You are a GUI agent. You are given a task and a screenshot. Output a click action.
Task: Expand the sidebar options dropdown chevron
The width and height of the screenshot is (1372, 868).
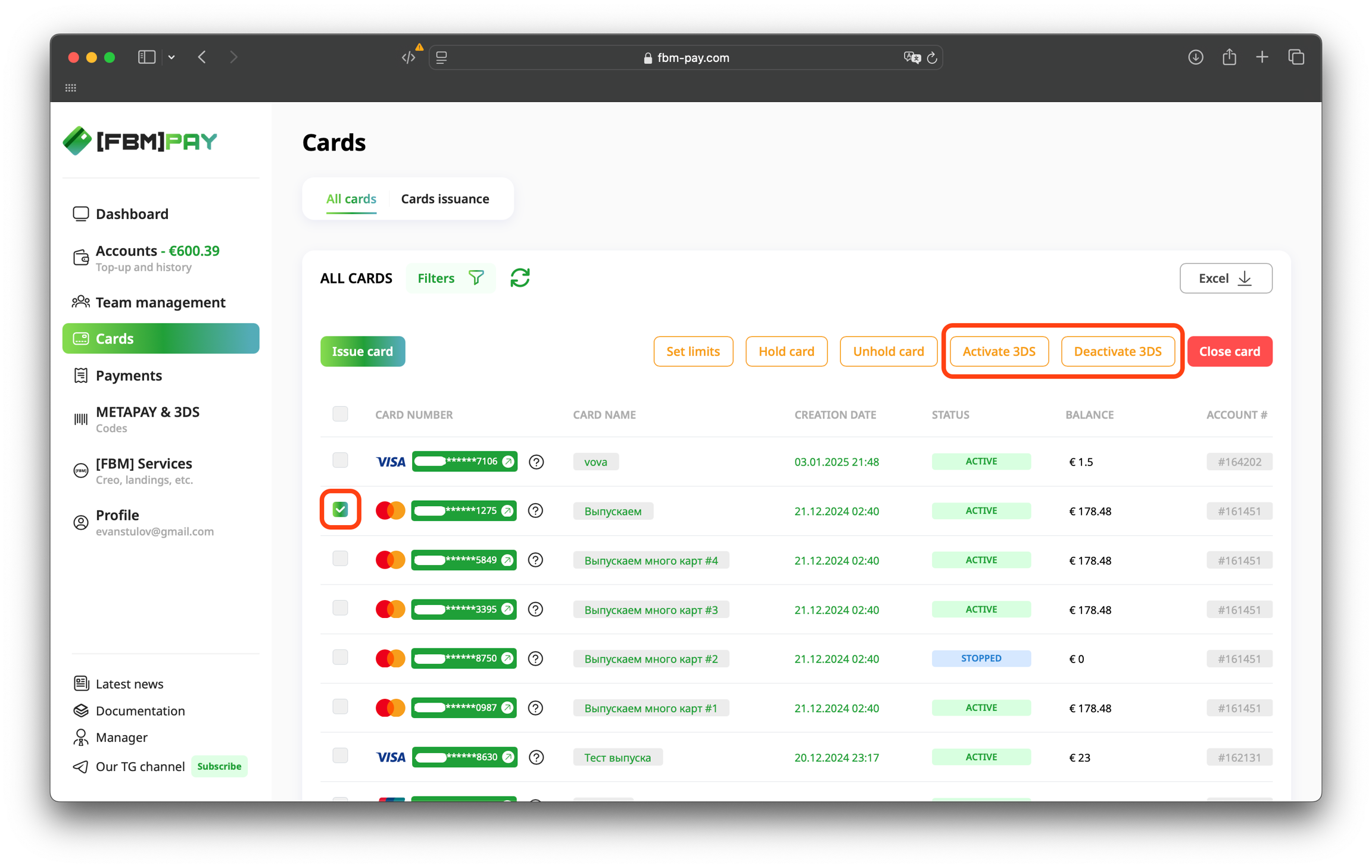(171, 58)
